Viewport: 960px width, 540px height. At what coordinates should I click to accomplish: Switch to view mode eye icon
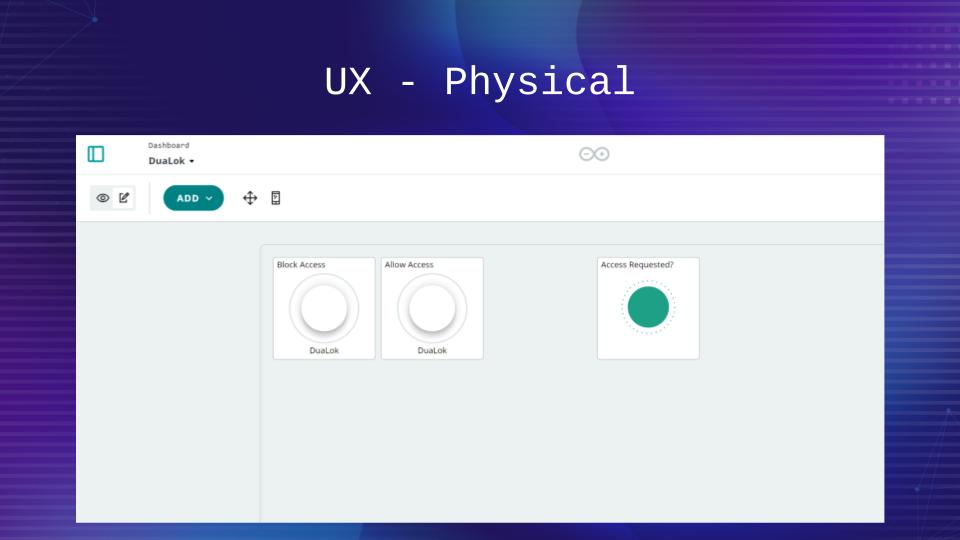tap(102, 198)
